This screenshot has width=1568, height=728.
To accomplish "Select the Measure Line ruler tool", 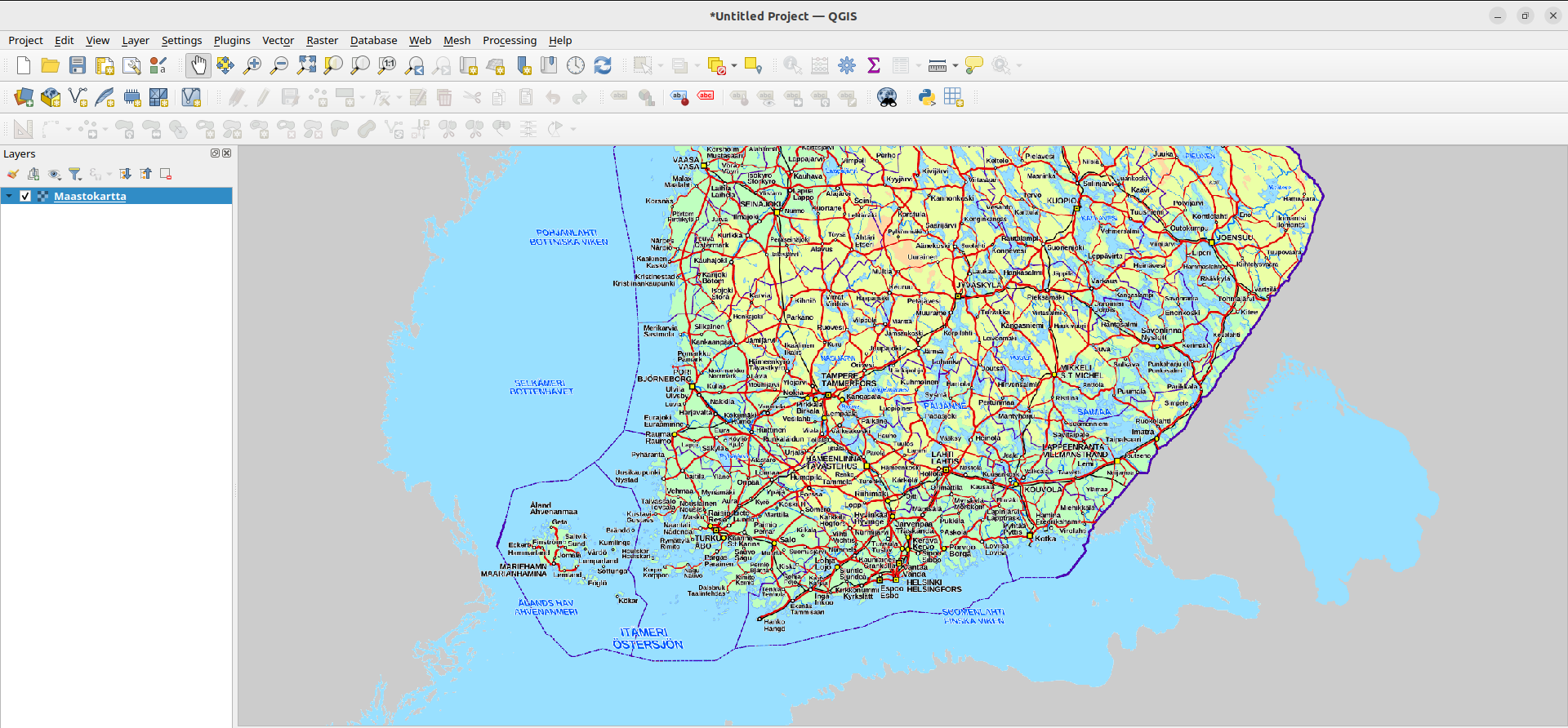I will (938, 65).
